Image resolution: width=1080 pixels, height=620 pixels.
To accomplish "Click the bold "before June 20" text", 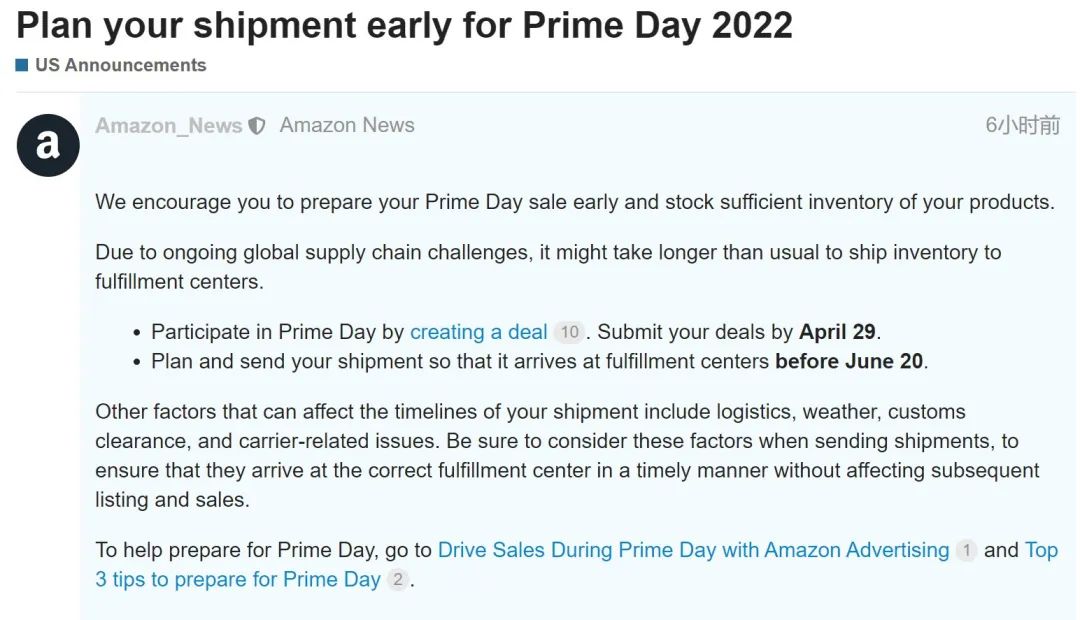I will click(849, 361).
